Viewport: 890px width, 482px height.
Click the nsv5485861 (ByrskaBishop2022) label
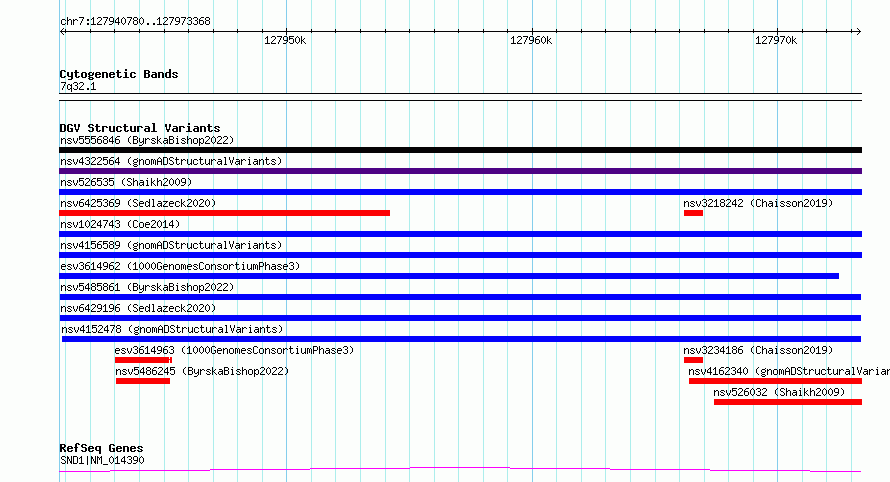pyautogui.click(x=147, y=287)
